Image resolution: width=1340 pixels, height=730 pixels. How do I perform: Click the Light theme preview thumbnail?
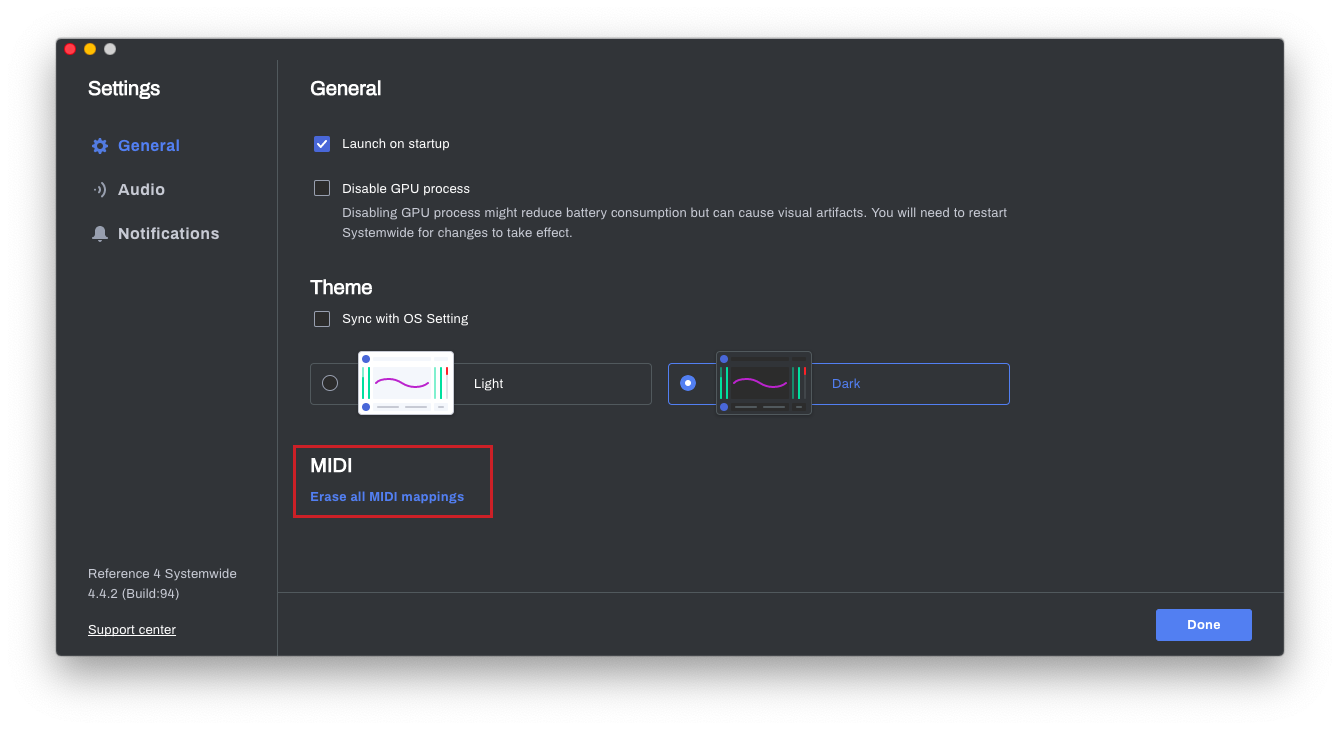click(406, 383)
